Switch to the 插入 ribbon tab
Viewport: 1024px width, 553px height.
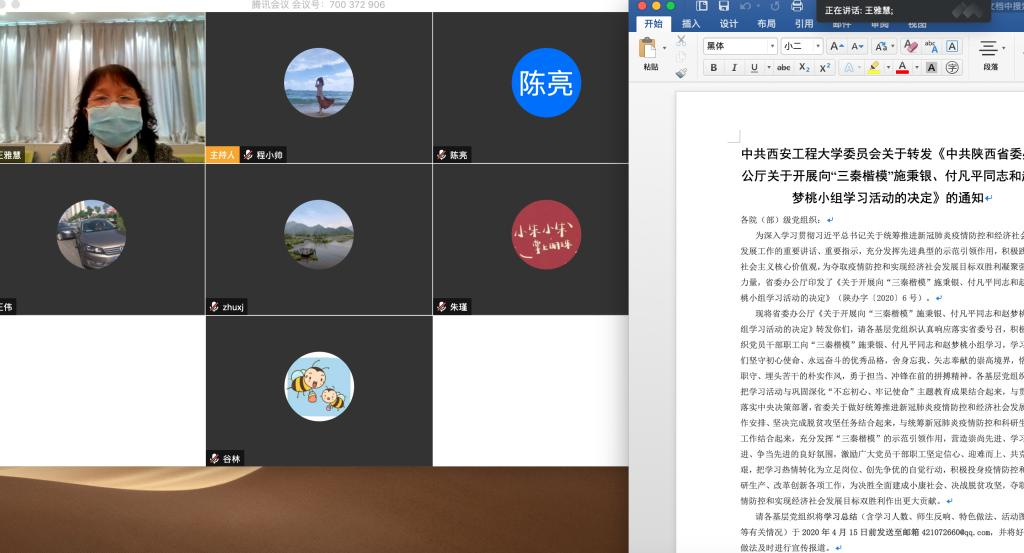pyautogui.click(x=691, y=24)
